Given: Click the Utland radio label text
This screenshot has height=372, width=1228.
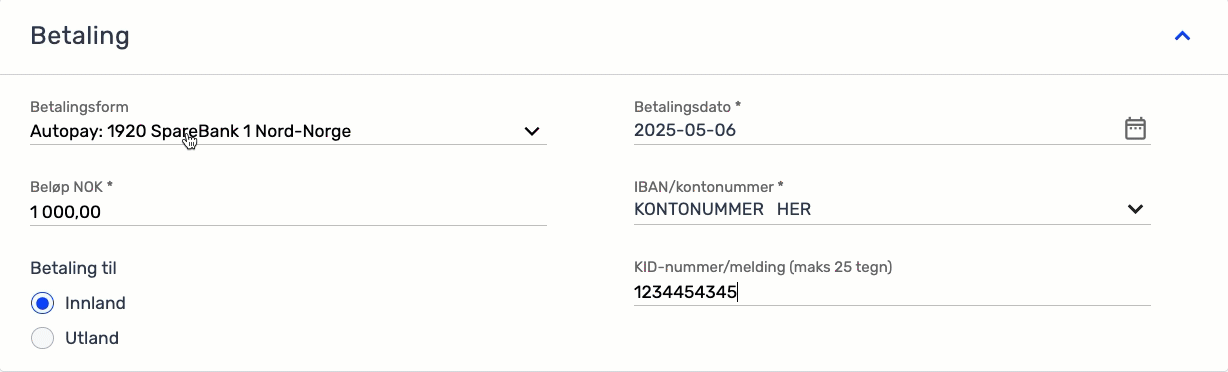Looking at the screenshot, I should 92,338.
